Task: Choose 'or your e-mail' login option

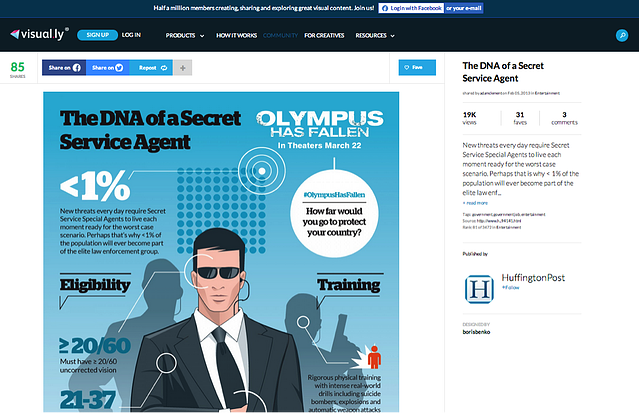Action: (464, 8)
